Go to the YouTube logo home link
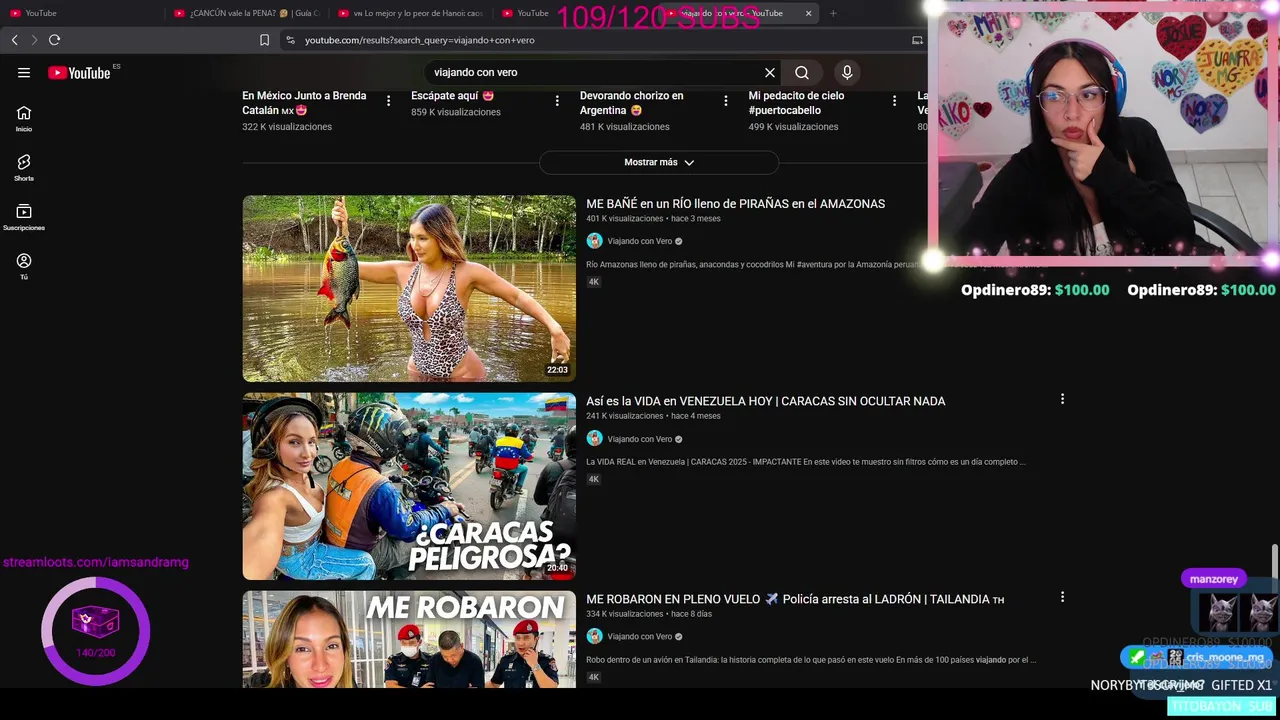This screenshot has width=1280, height=720. pyautogui.click(x=79, y=72)
